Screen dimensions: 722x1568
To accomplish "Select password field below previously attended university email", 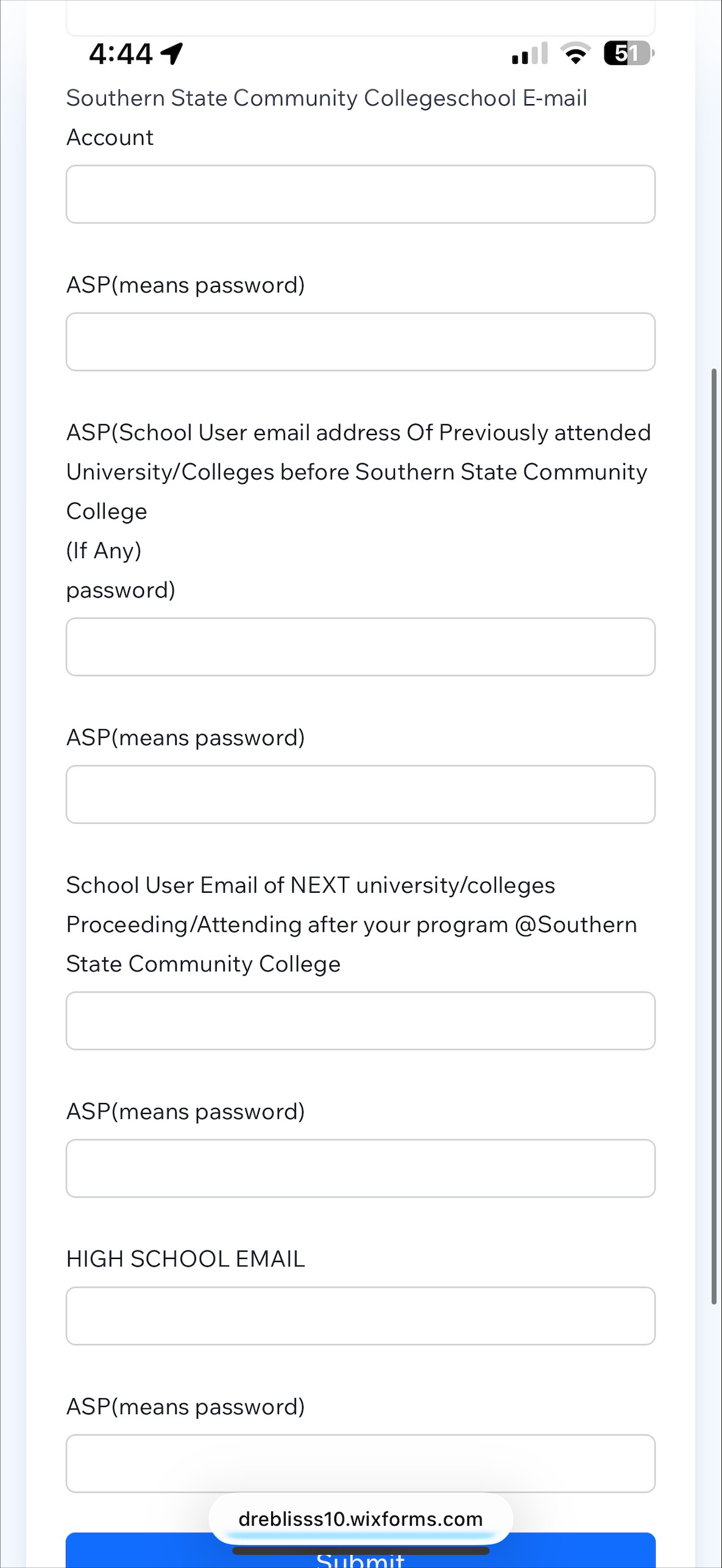I will [x=361, y=795].
